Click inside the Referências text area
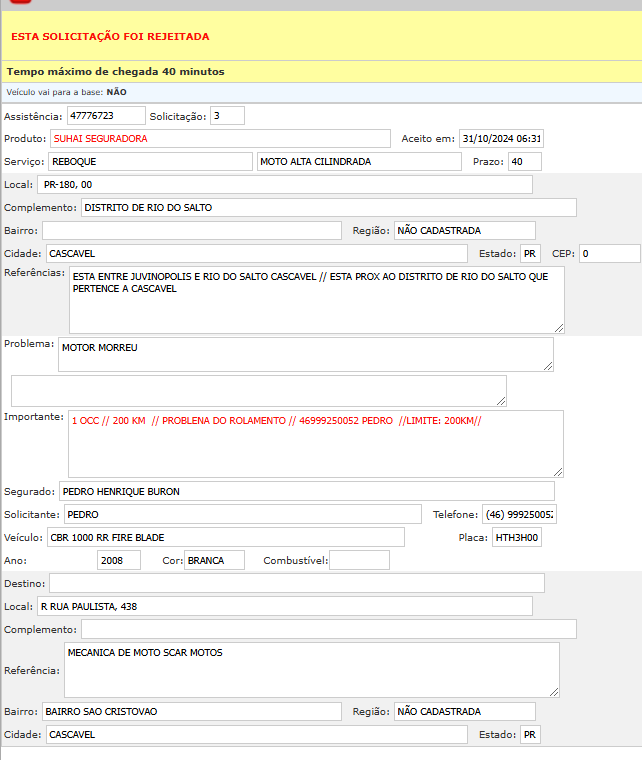This screenshot has width=642, height=760. (x=316, y=299)
